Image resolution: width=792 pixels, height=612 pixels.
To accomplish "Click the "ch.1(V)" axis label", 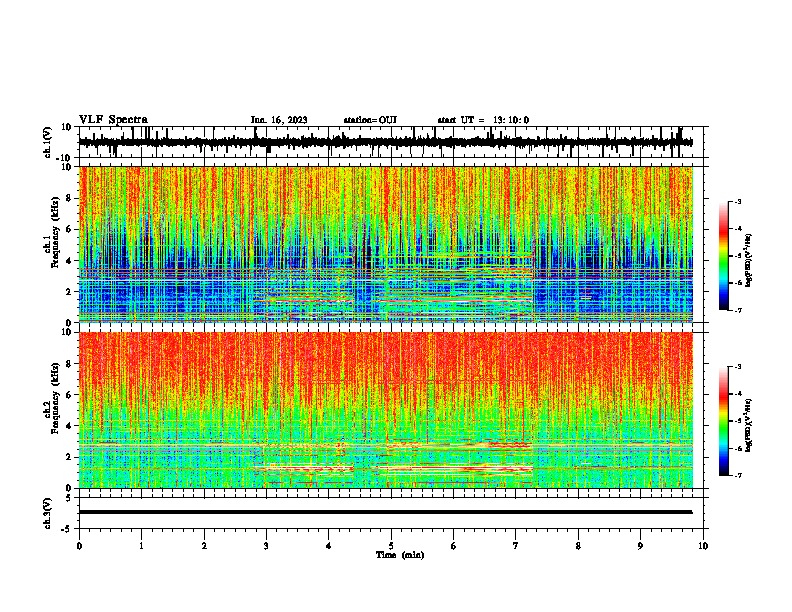I will 48,142.
